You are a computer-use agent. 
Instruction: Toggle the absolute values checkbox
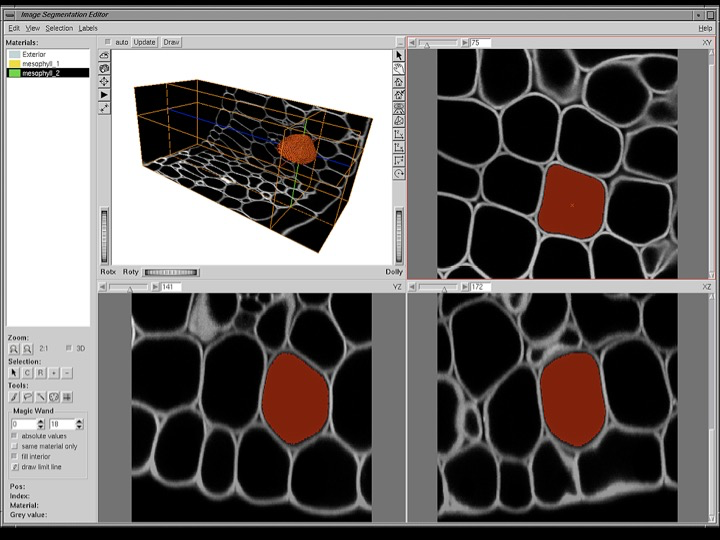point(15,436)
